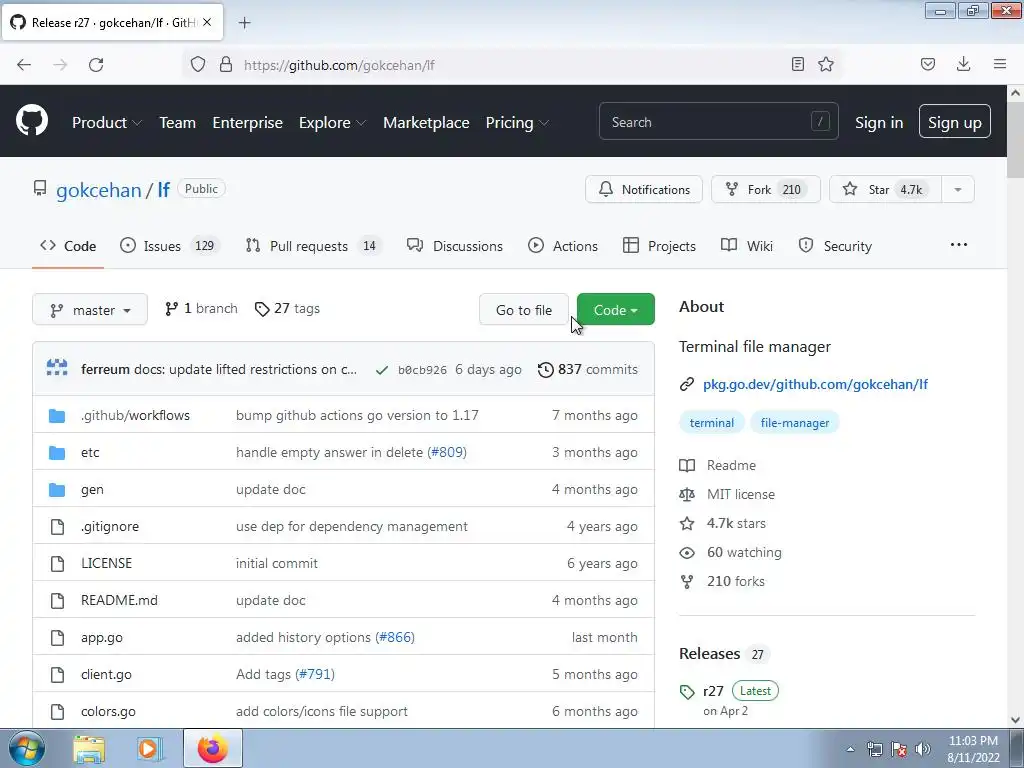Viewport: 1024px width, 768px height.
Task: Click the volume speaker tray icon
Action: pyautogui.click(x=923, y=749)
